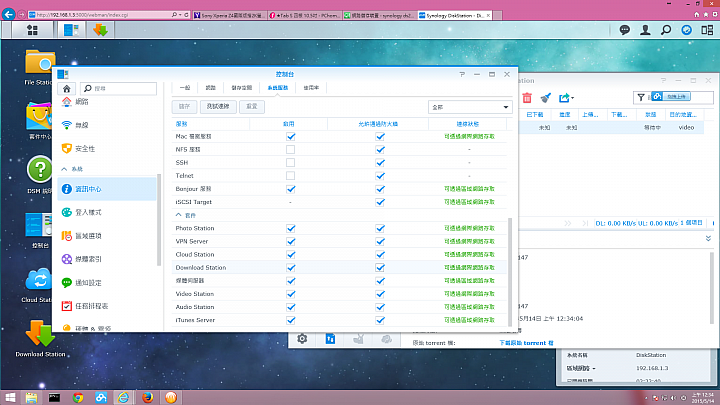The width and height of the screenshot is (720, 405).
Task: Delete task with red trash icon in Download Station
Action: (527, 97)
